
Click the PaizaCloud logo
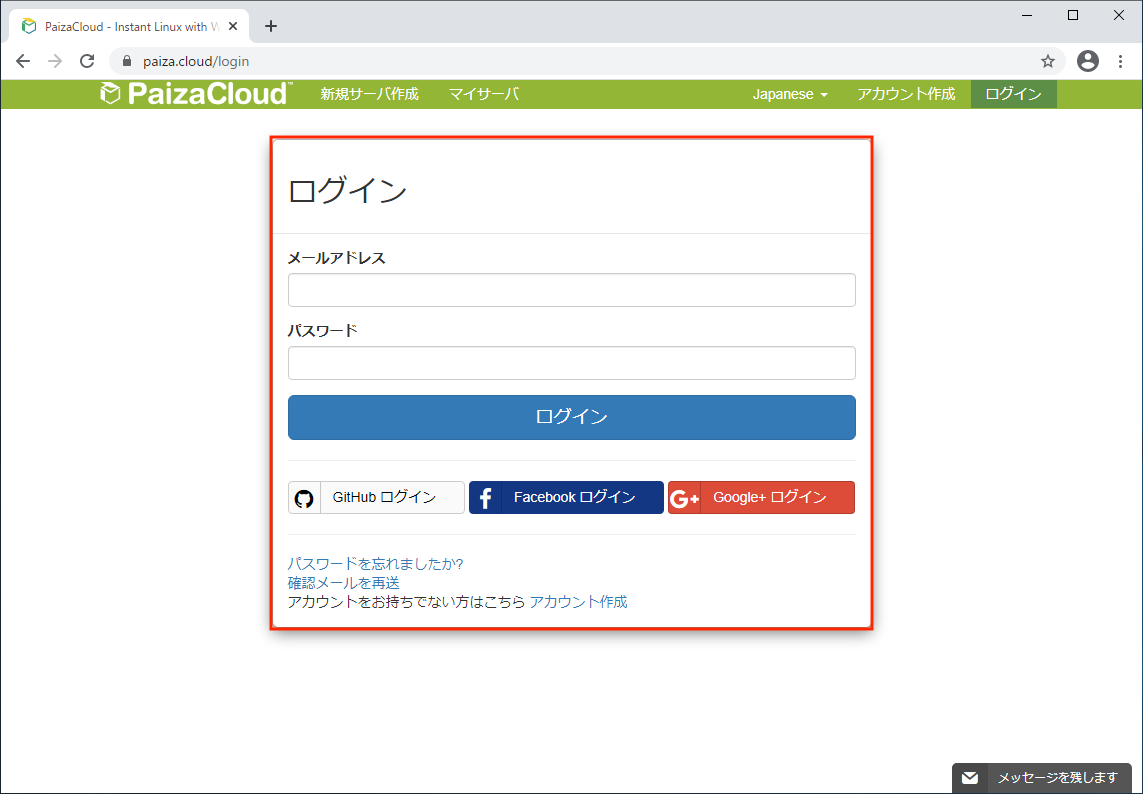coord(196,93)
